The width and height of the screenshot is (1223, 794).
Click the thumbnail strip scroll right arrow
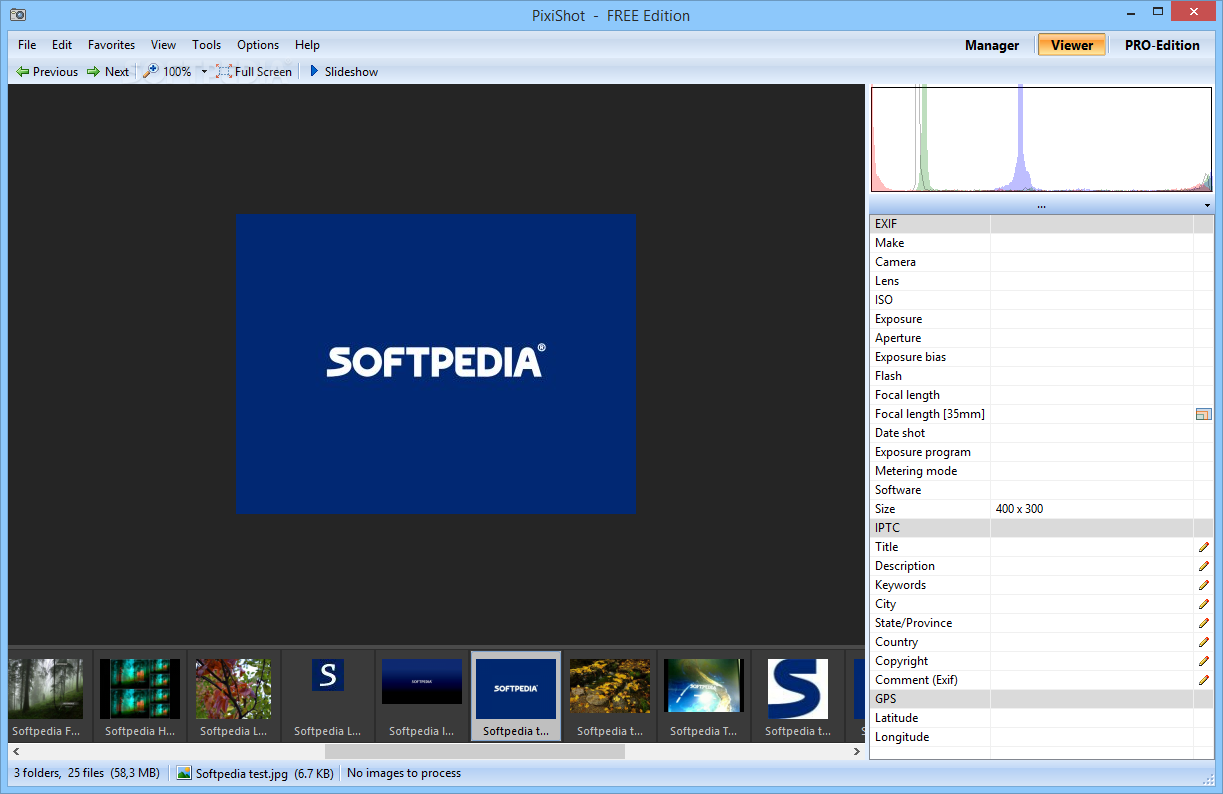click(857, 751)
